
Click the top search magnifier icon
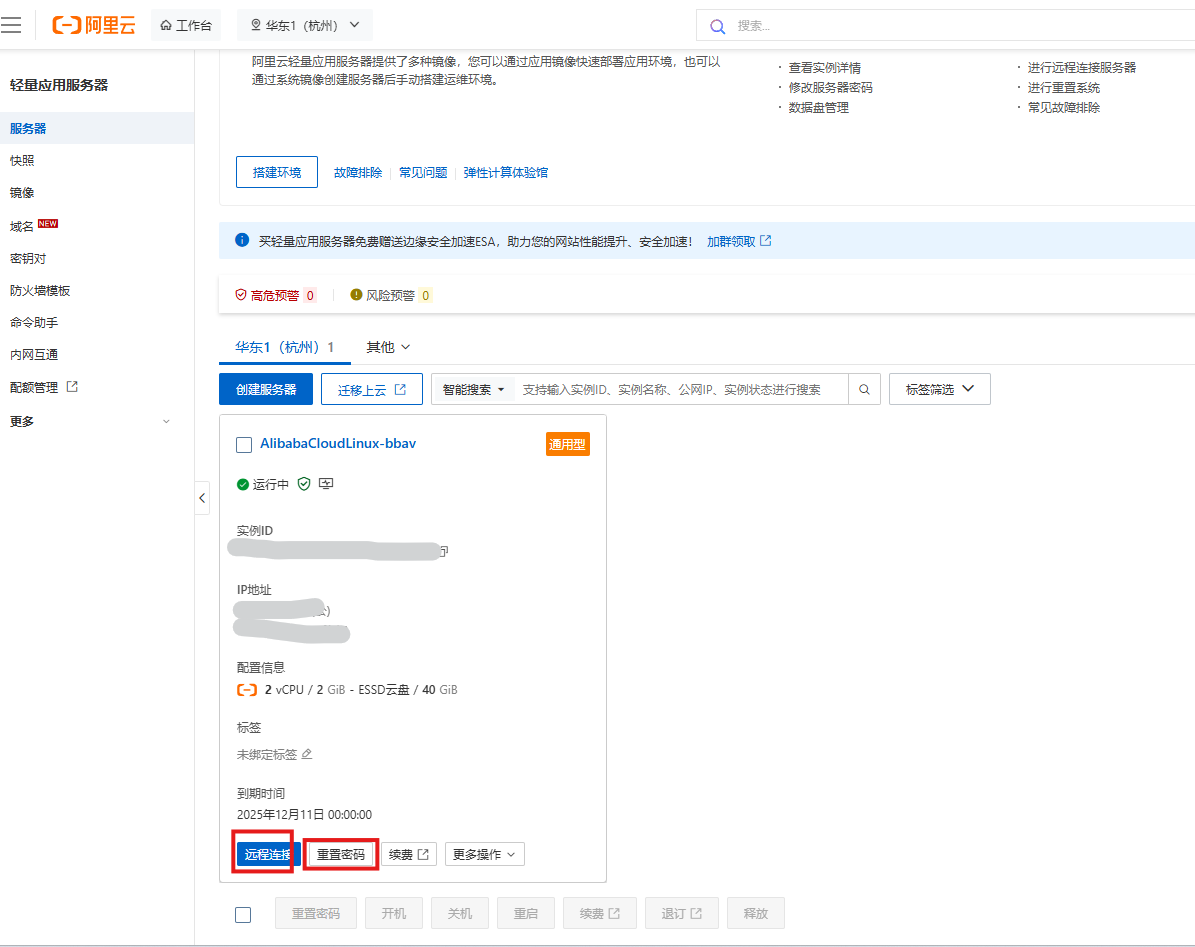[x=717, y=26]
